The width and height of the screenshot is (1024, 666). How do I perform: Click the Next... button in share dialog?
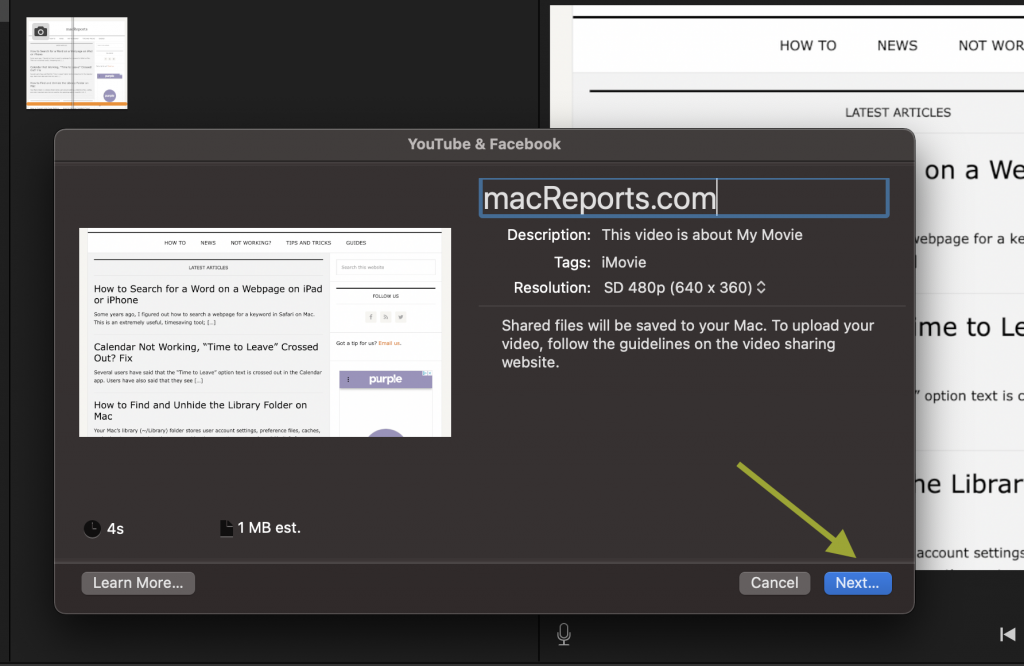click(x=857, y=583)
